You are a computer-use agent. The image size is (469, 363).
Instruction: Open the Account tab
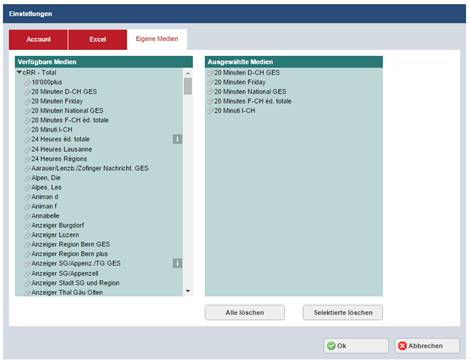tap(38, 39)
